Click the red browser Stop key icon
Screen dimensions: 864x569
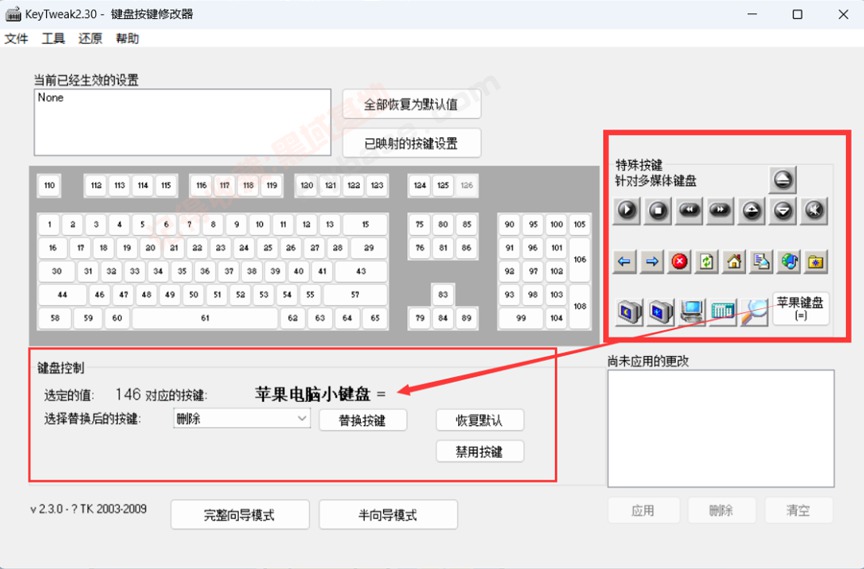click(679, 262)
